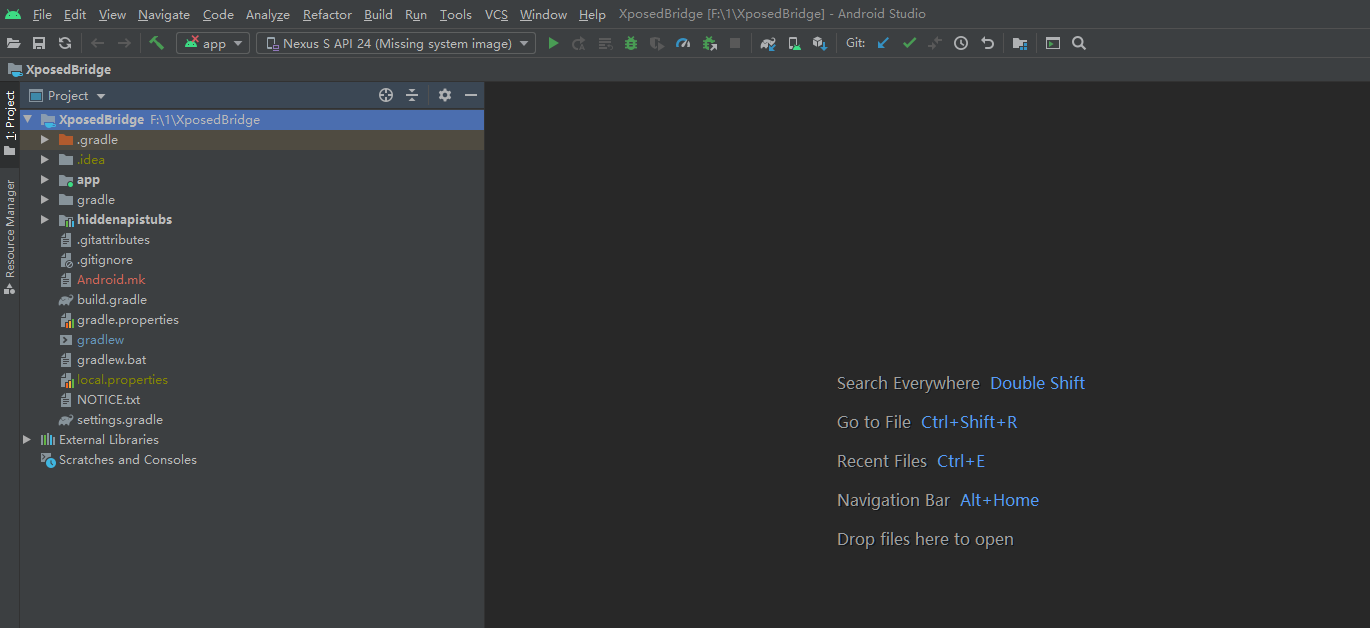
Task: Open the Resource Manager side tab
Action: point(10,237)
